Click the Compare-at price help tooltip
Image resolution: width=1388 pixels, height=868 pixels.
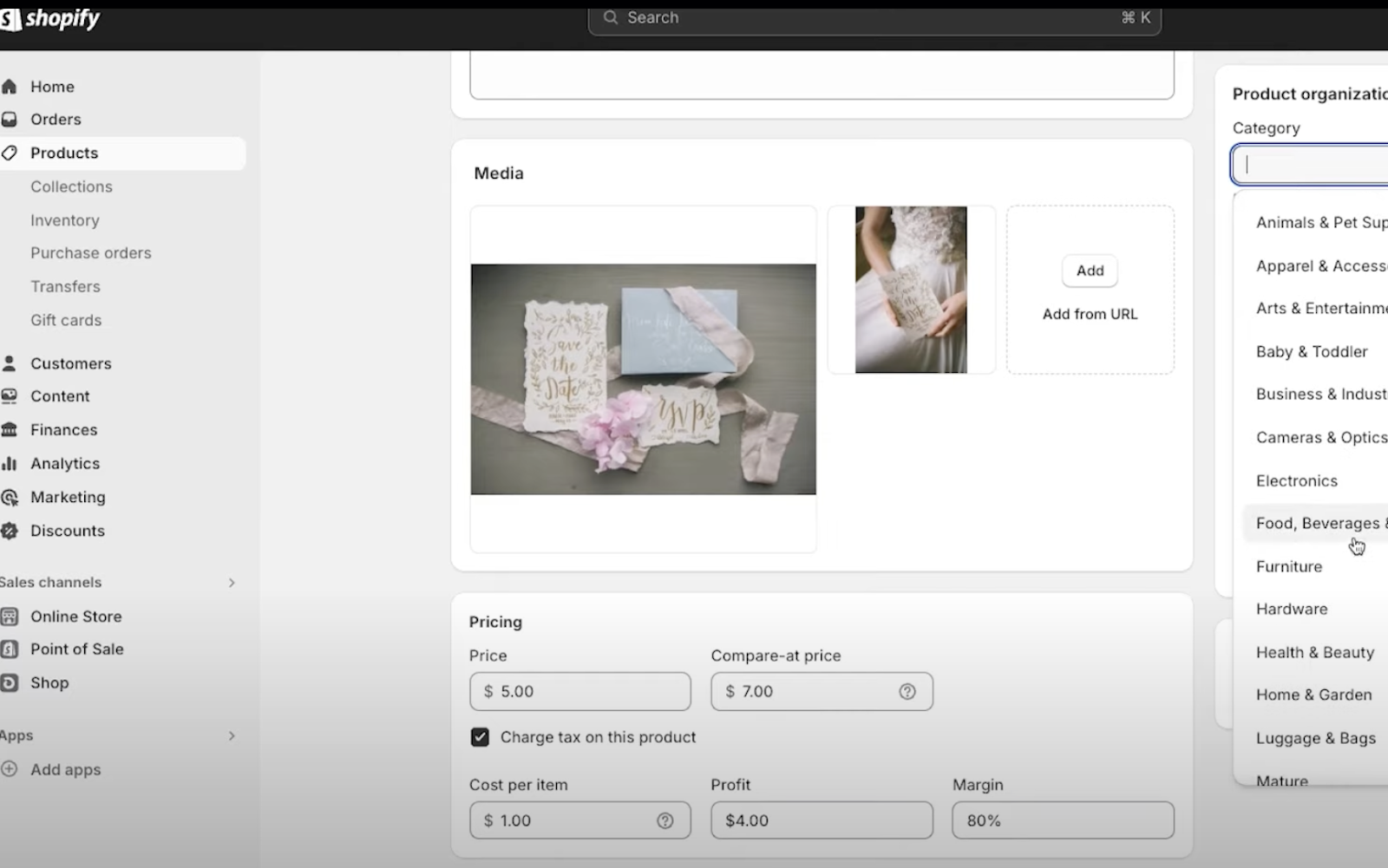[907, 691]
